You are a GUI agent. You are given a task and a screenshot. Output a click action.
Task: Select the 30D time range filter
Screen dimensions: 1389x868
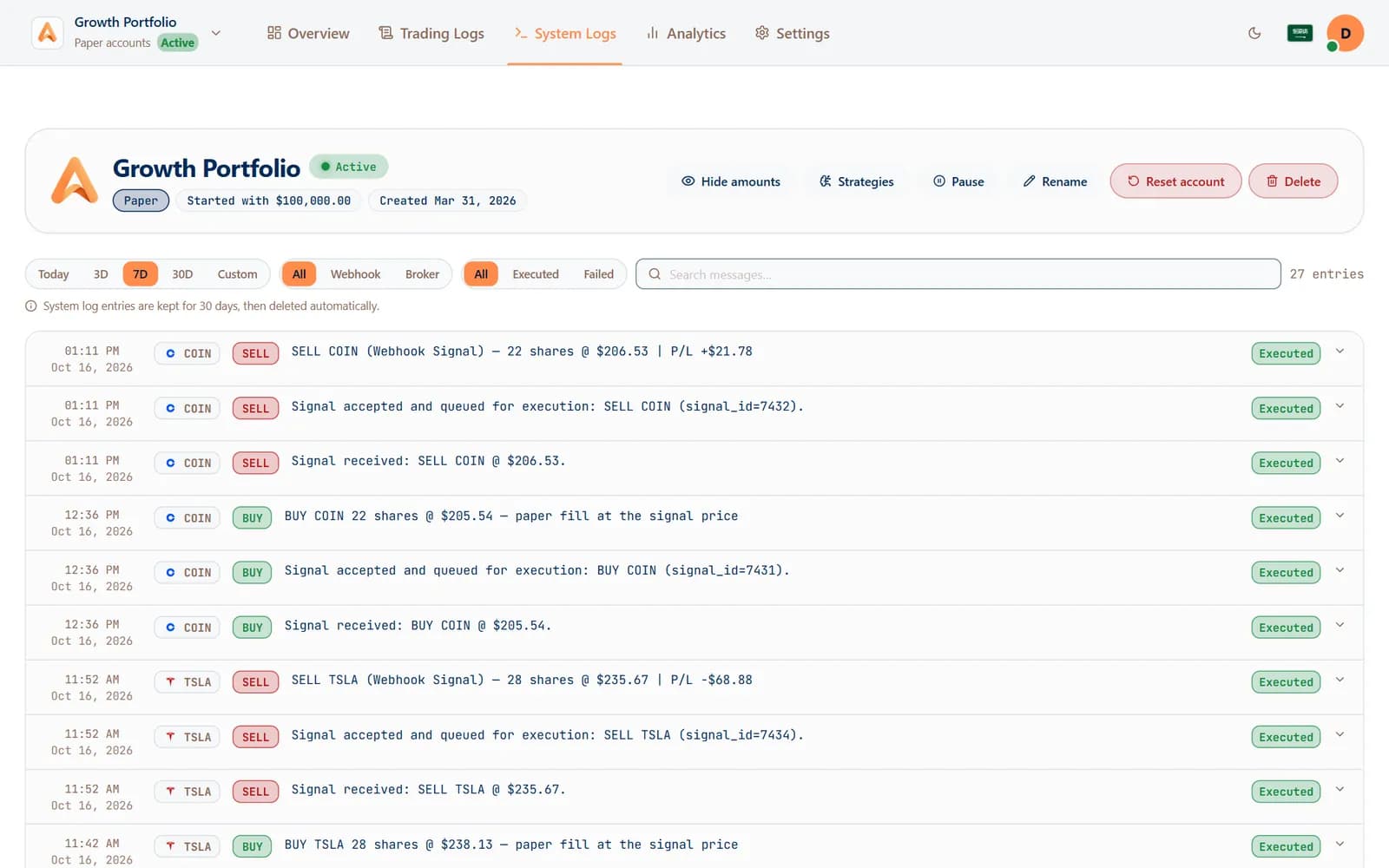coord(182,274)
